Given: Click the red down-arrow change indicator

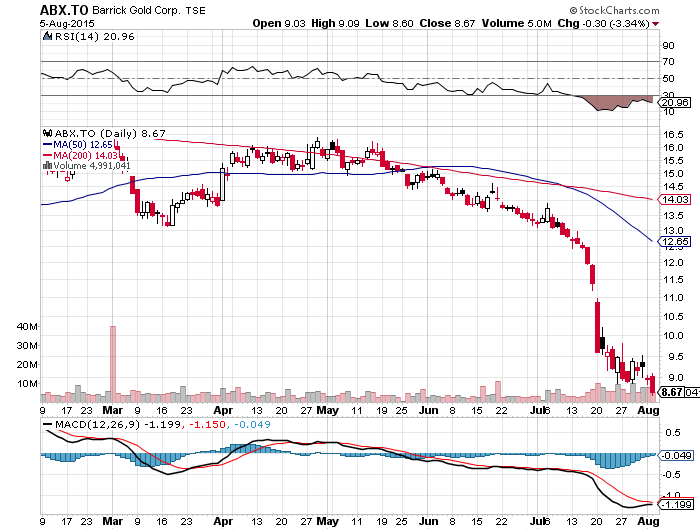Looking at the screenshot, I should click(x=655, y=24).
